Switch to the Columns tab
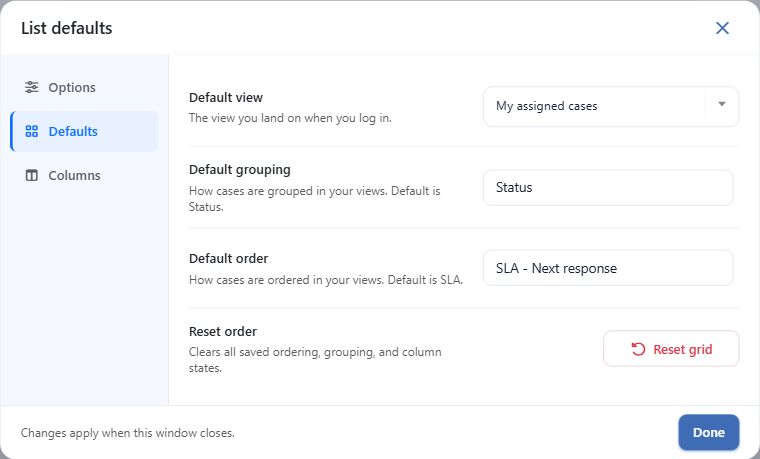Screen dimensions: 760x459 [x=84, y=175]
